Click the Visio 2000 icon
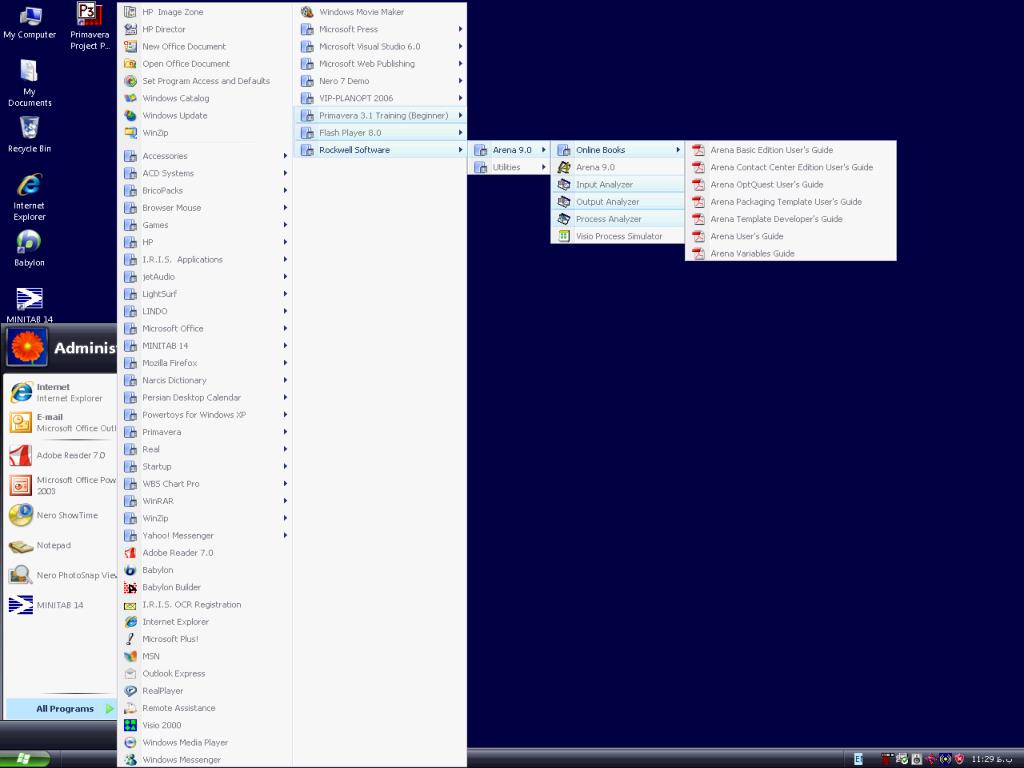This screenshot has height=768, width=1024. click(131, 725)
